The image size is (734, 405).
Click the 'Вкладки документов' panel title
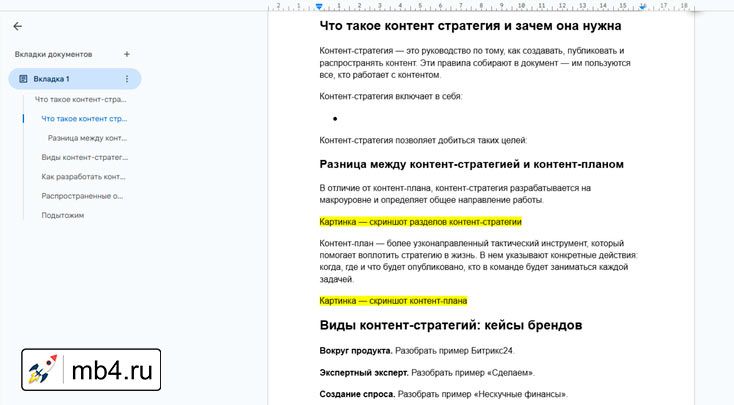coord(53,54)
